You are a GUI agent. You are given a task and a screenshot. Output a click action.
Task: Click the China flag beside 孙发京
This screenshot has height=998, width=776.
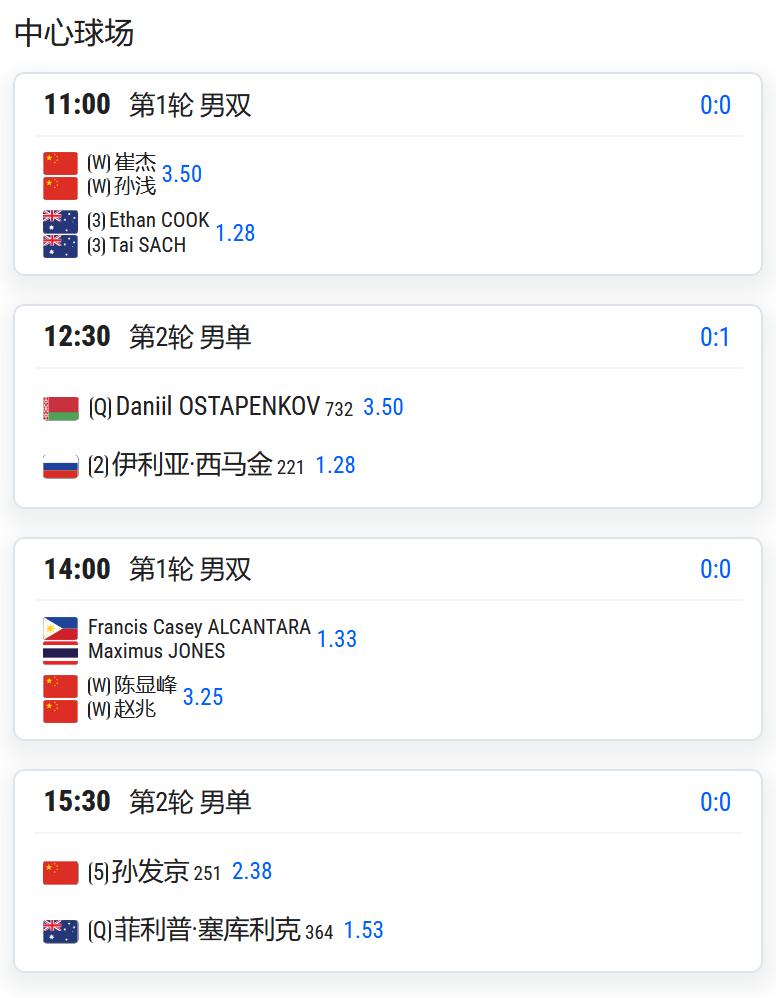(60, 873)
